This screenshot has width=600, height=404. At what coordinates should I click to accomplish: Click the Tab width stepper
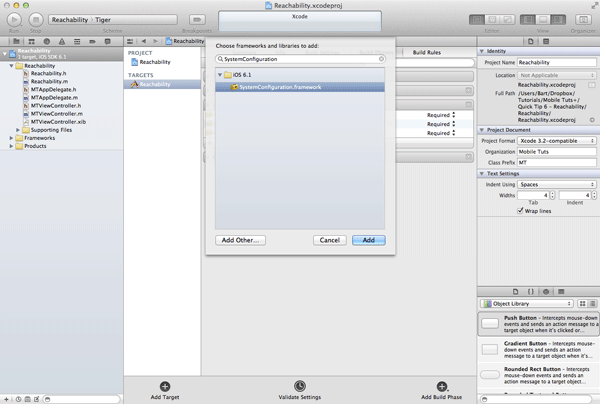[552, 195]
